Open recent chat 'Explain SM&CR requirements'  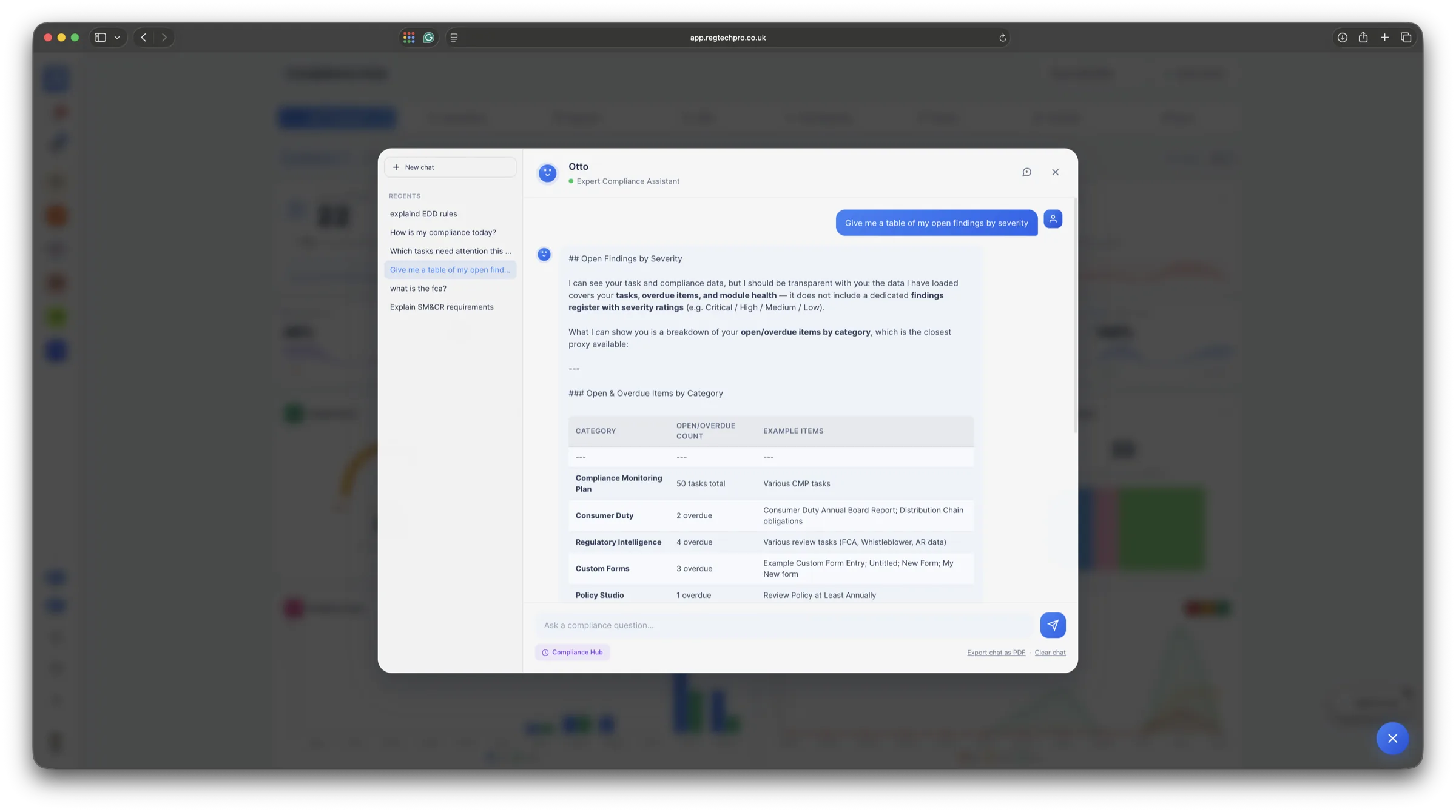pyautogui.click(x=450, y=307)
